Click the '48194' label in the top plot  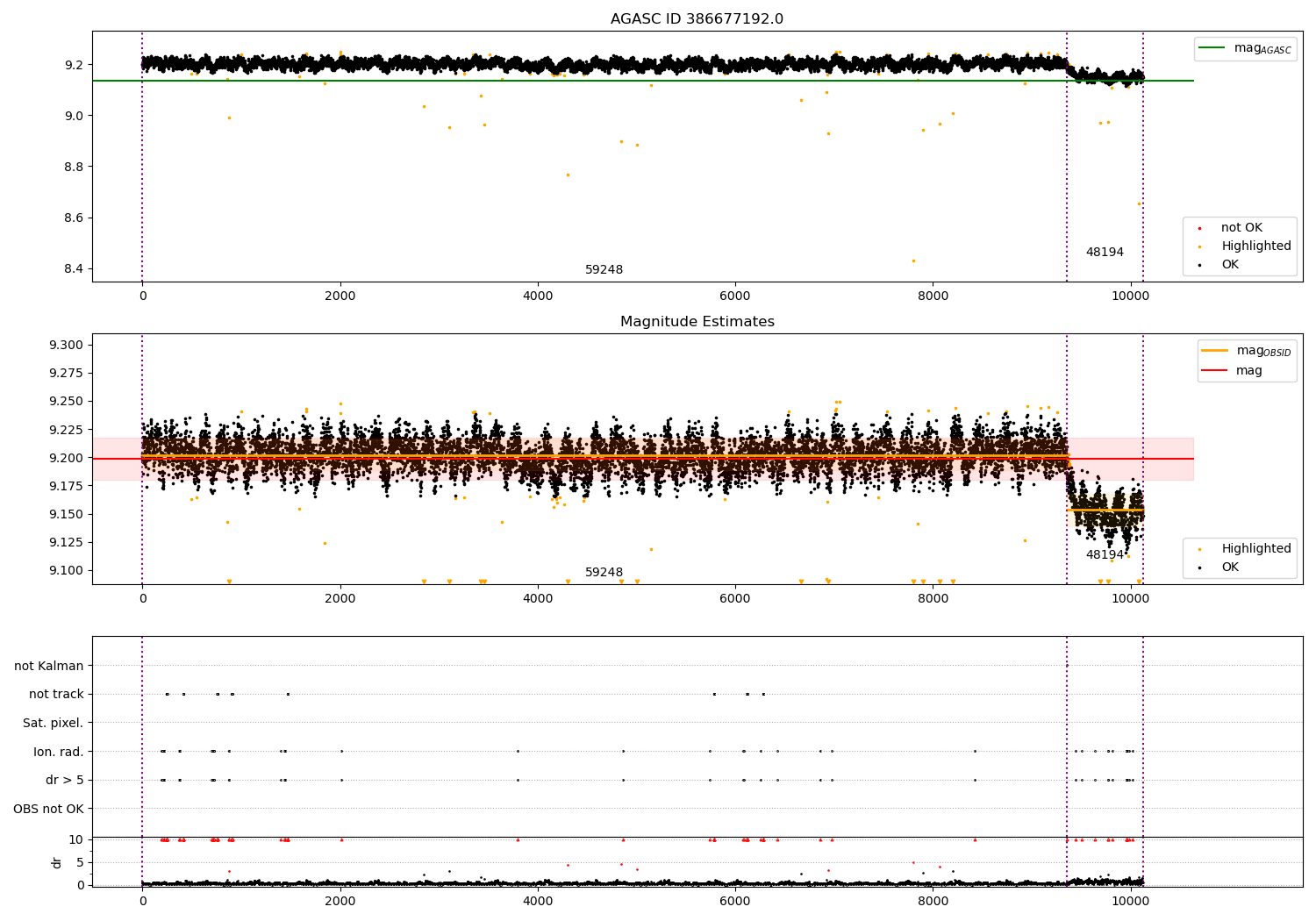click(x=1105, y=253)
